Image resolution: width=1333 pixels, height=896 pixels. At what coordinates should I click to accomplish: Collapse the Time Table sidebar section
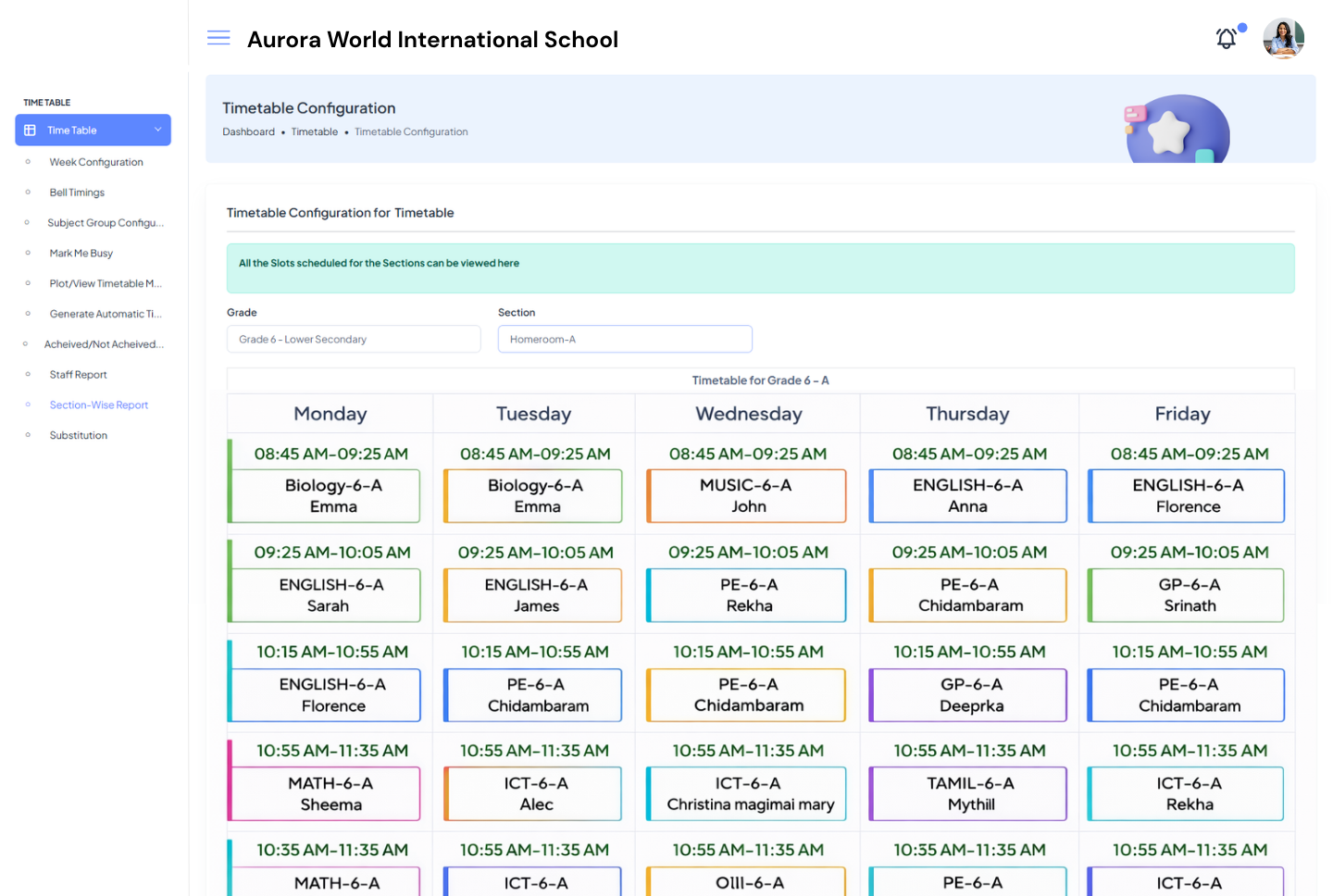157,130
